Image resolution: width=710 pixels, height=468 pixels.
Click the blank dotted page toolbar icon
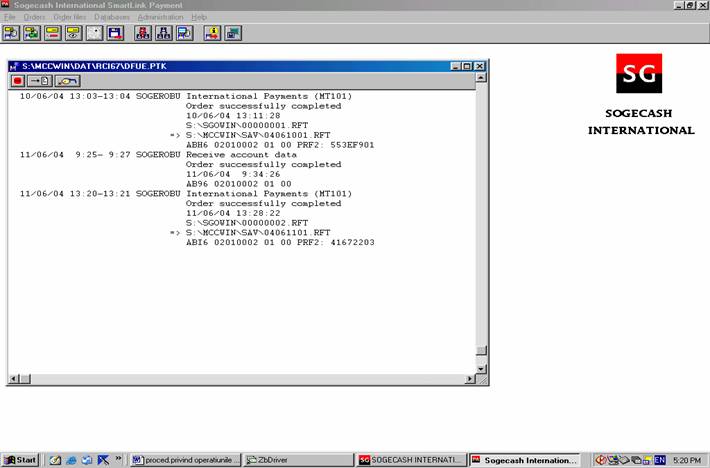point(94,33)
